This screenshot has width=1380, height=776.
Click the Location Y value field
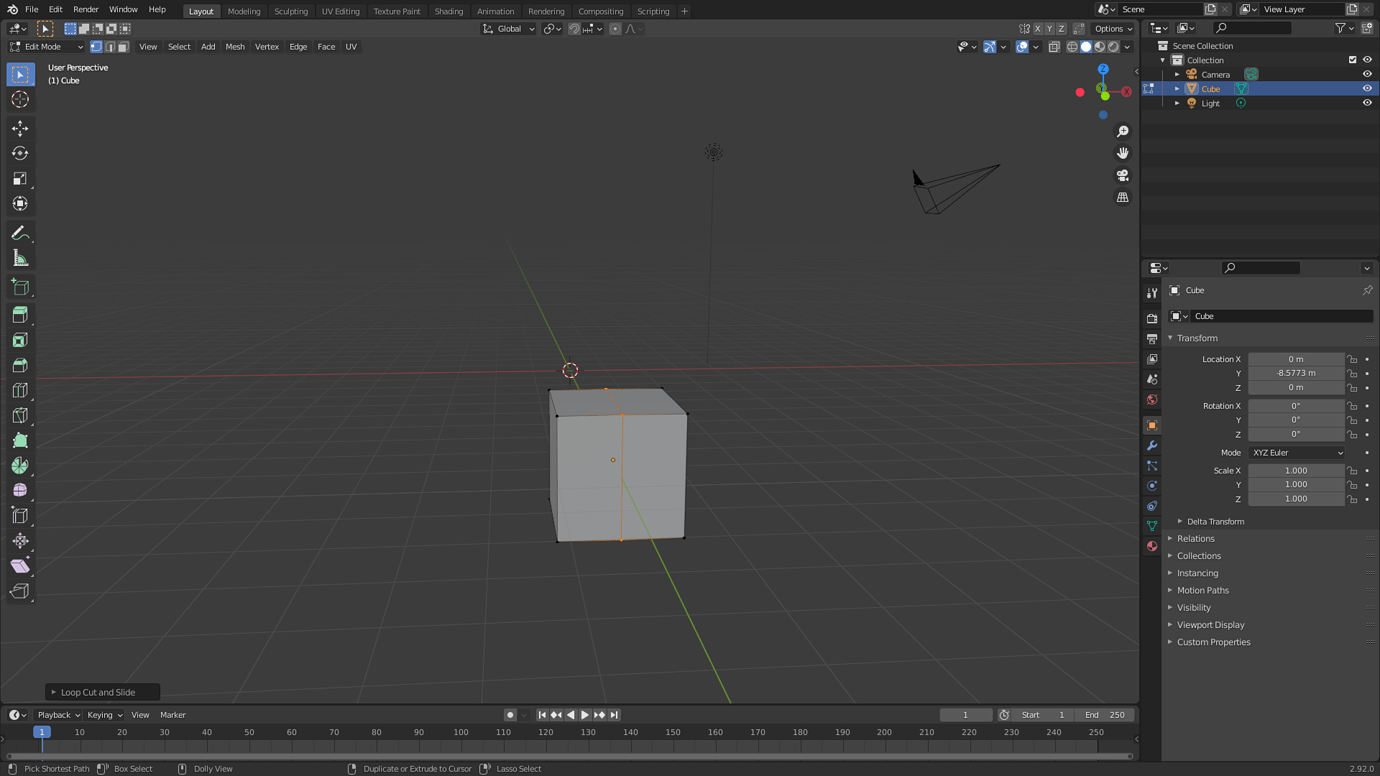pyautogui.click(x=1296, y=373)
